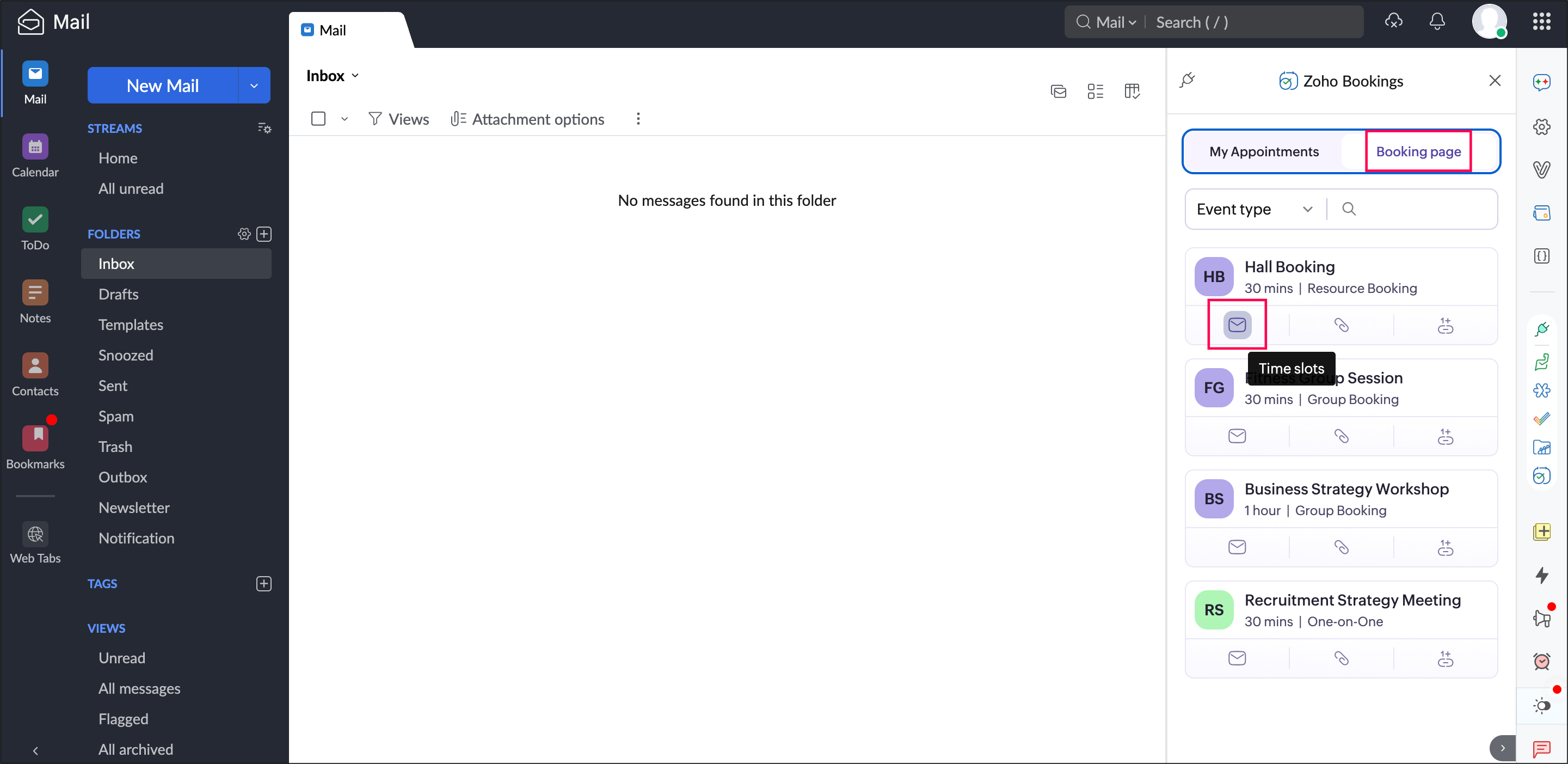Copy link icon for Fitness Group Session
The width and height of the screenshot is (1568, 764).
(1341, 436)
